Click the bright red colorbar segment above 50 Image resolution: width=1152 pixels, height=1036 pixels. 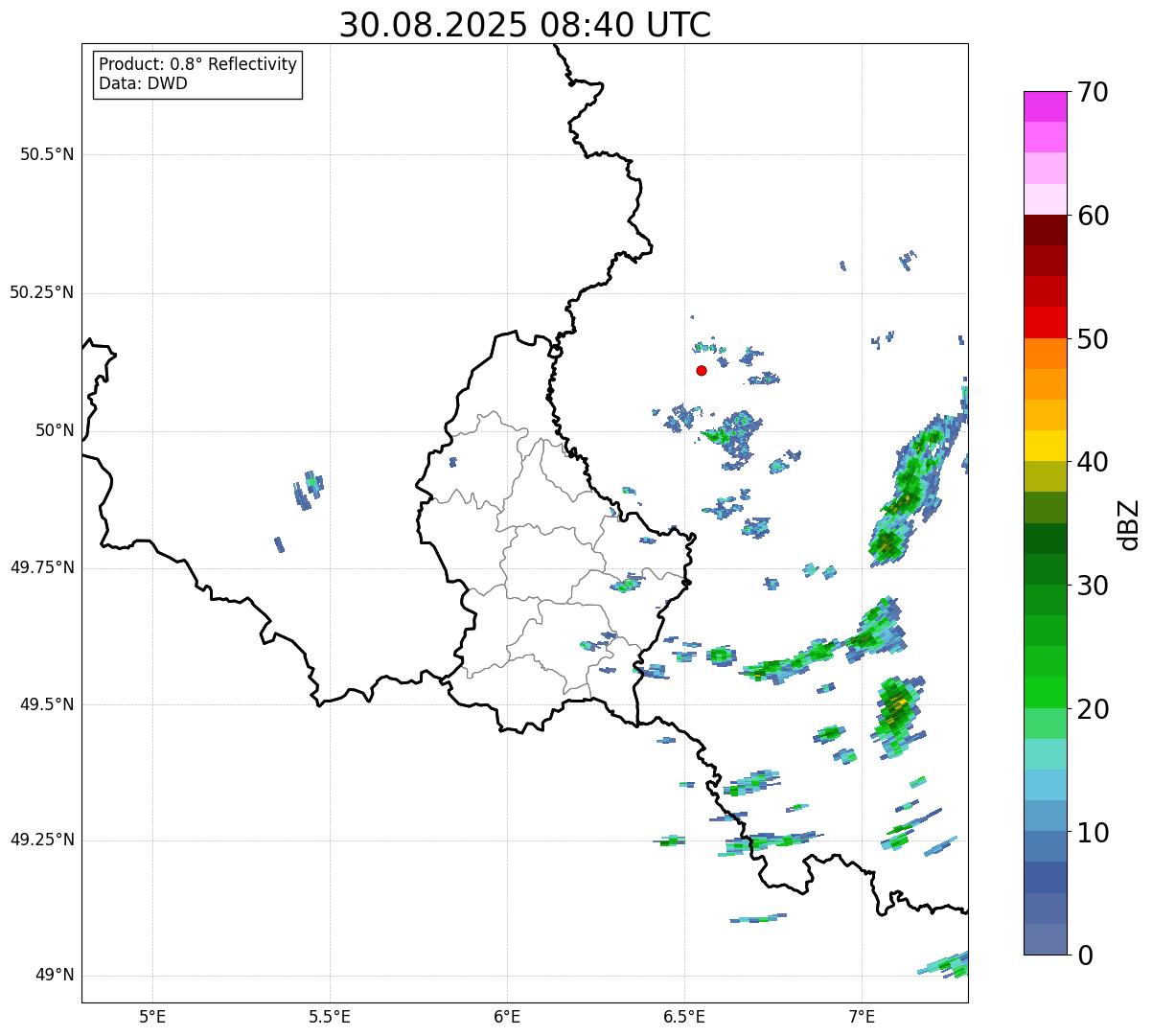pos(1045,323)
